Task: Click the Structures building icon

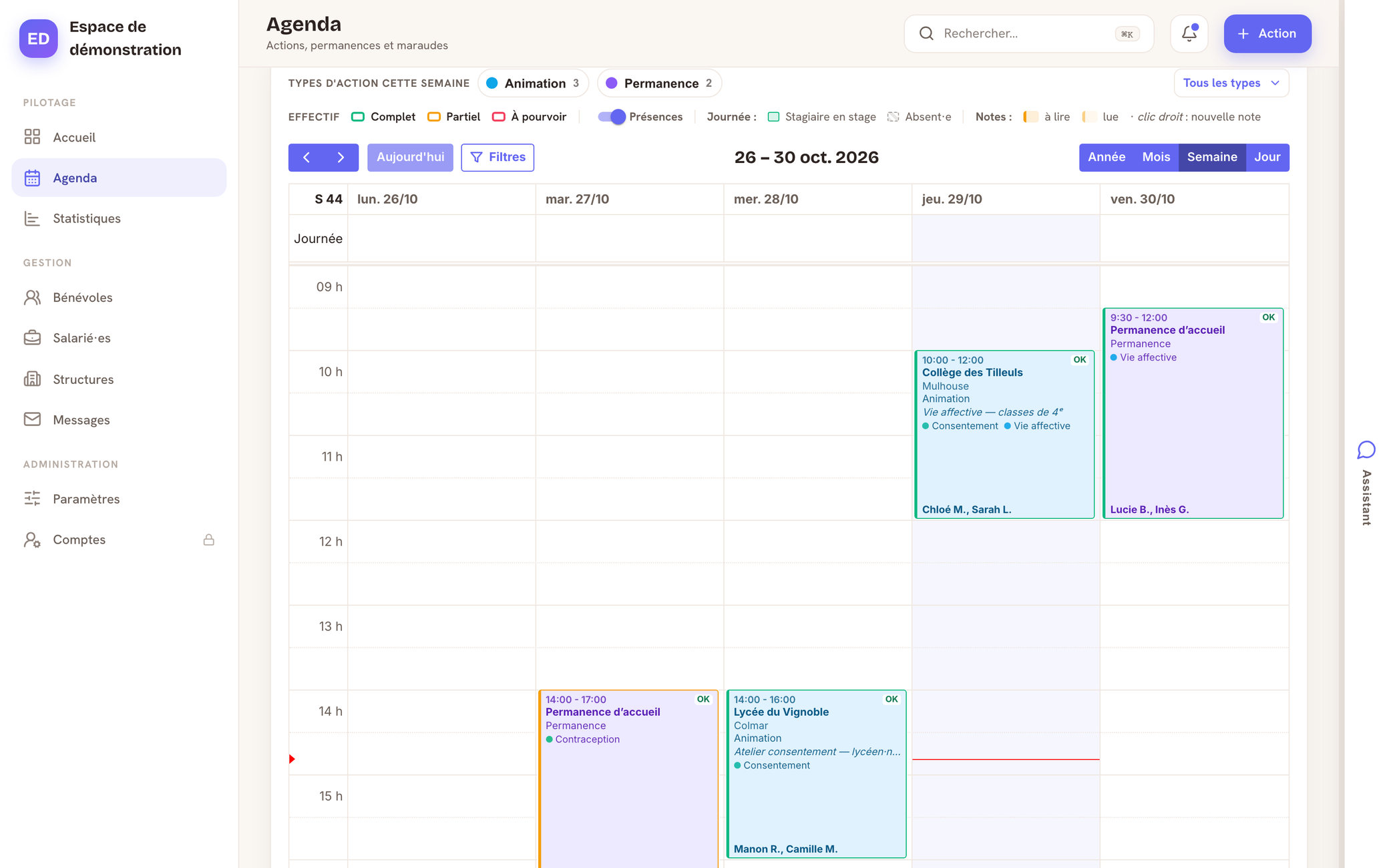Action: (x=32, y=379)
